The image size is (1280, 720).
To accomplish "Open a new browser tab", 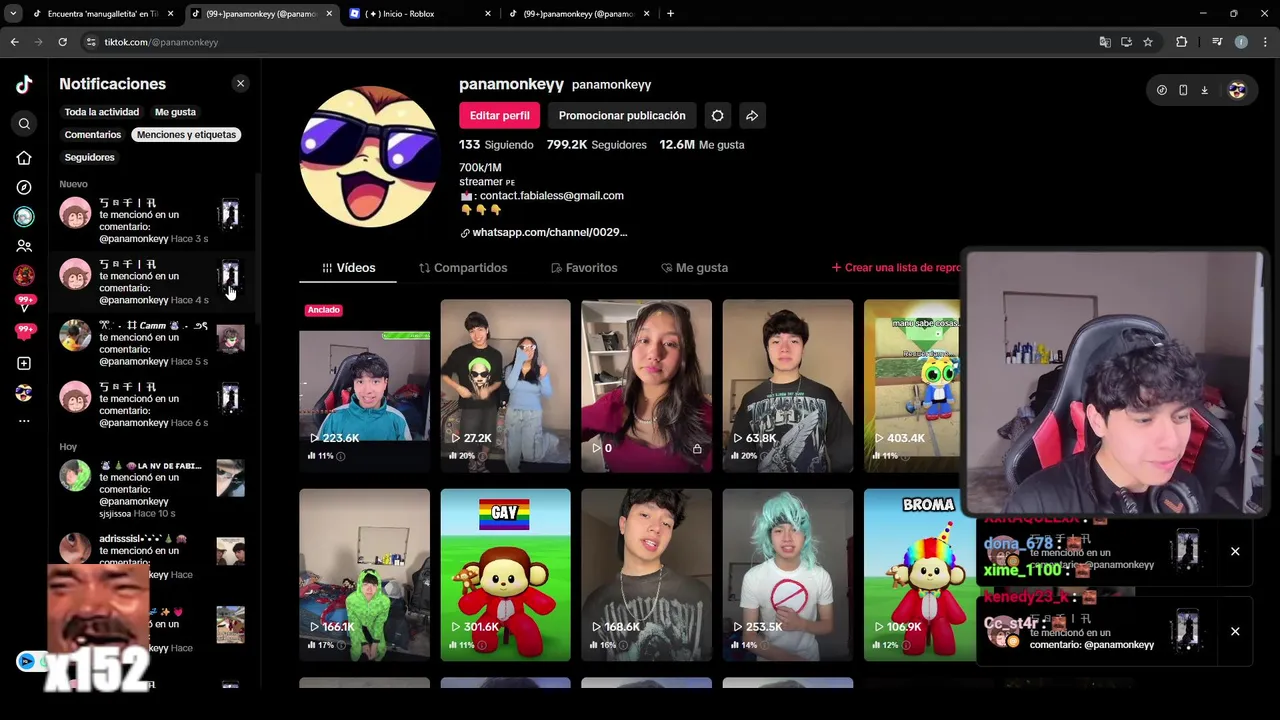I will coord(670,14).
